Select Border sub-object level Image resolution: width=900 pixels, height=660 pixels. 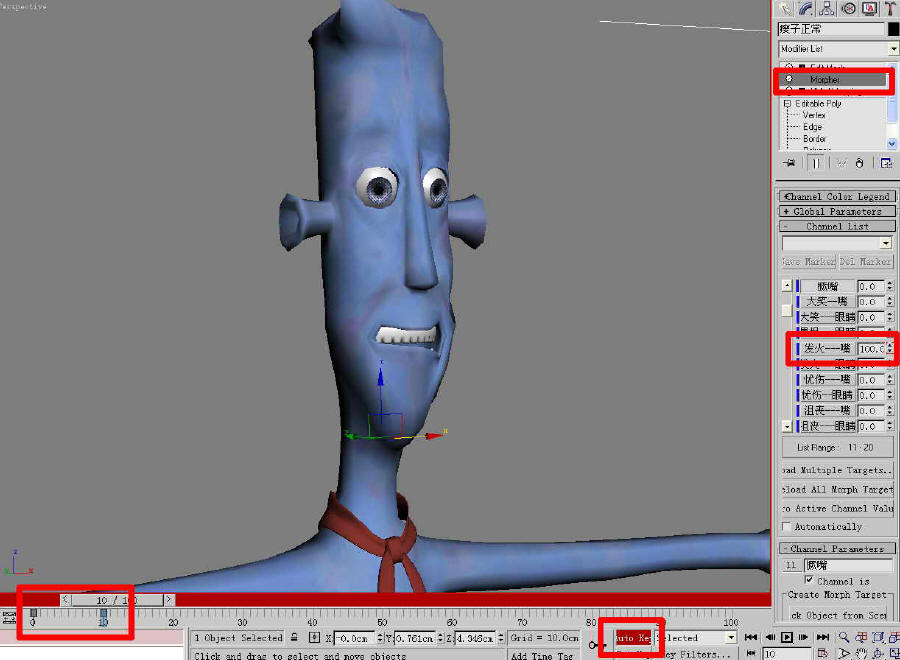[x=814, y=139]
